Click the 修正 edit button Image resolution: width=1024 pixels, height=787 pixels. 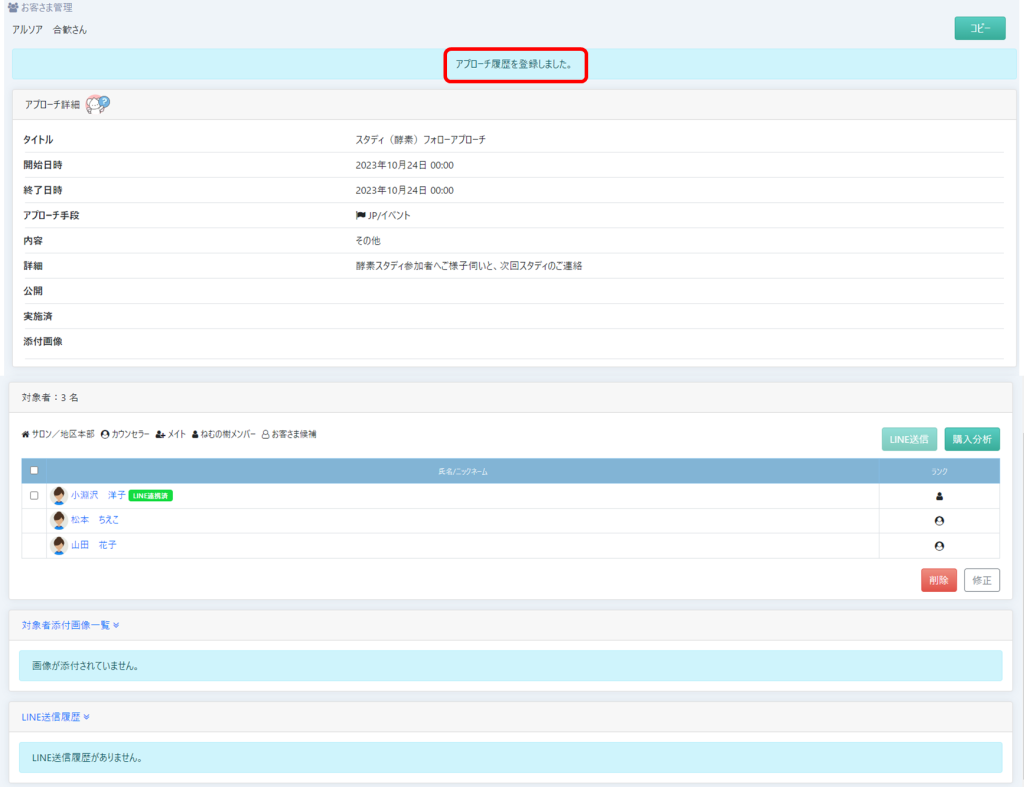(x=981, y=580)
